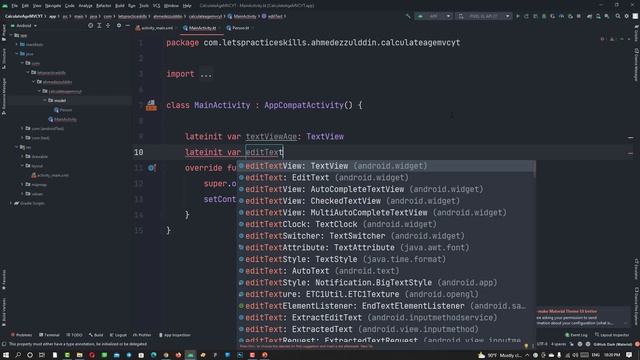The height and width of the screenshot is (360, 640).
Task: Open the Event Log button
Action: (577, 335)
